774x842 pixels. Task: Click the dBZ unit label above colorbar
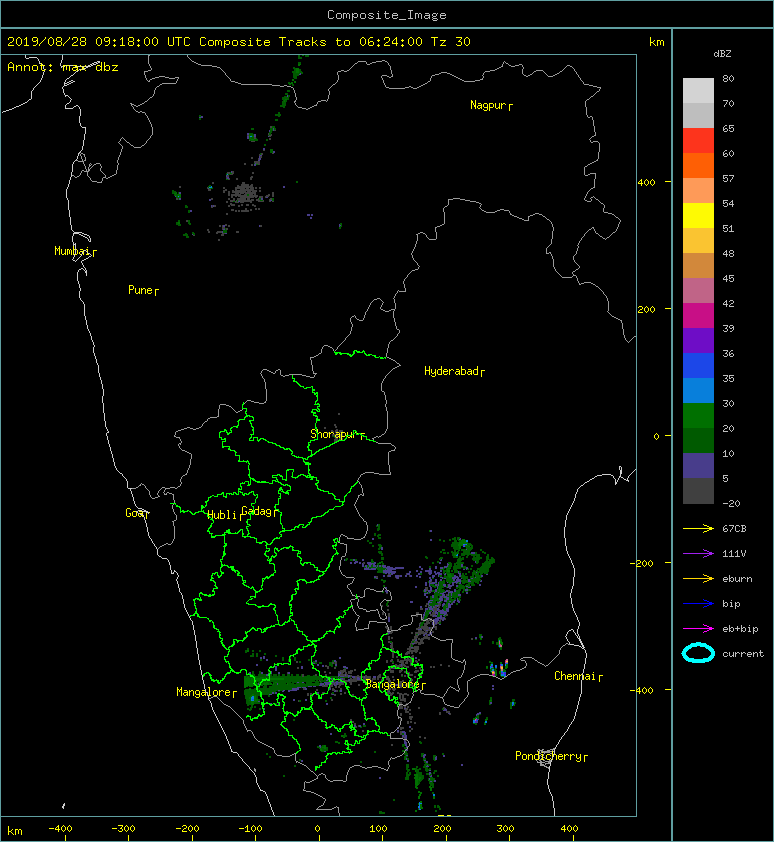tap(722, 54)
